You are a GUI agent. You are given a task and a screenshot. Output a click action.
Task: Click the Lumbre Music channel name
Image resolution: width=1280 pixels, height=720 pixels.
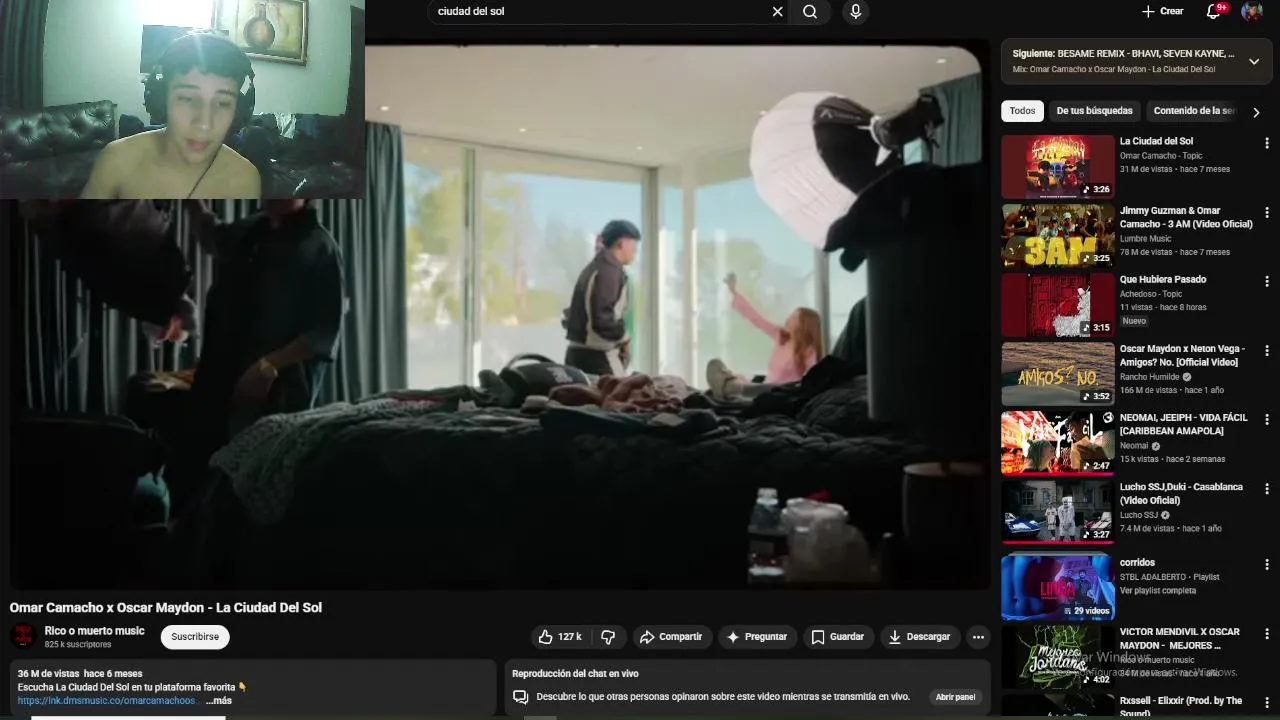point(1145,239)
